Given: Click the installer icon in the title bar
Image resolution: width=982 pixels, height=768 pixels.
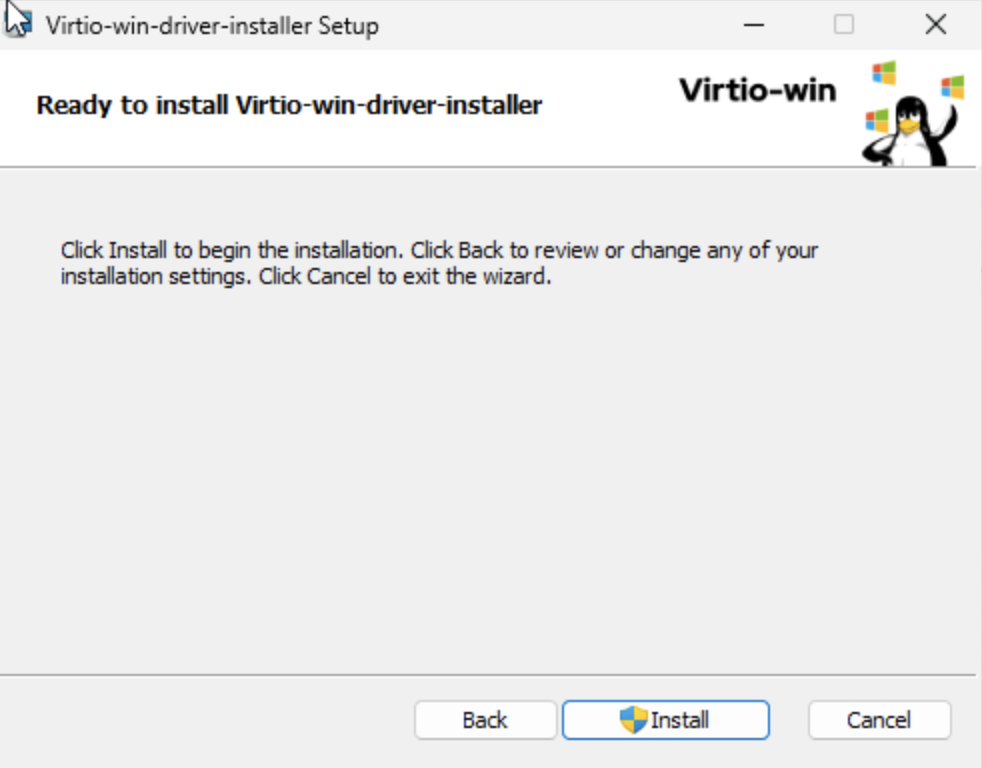Looking at the screenshot, I should pyautogui.click(x=20, y=24).
